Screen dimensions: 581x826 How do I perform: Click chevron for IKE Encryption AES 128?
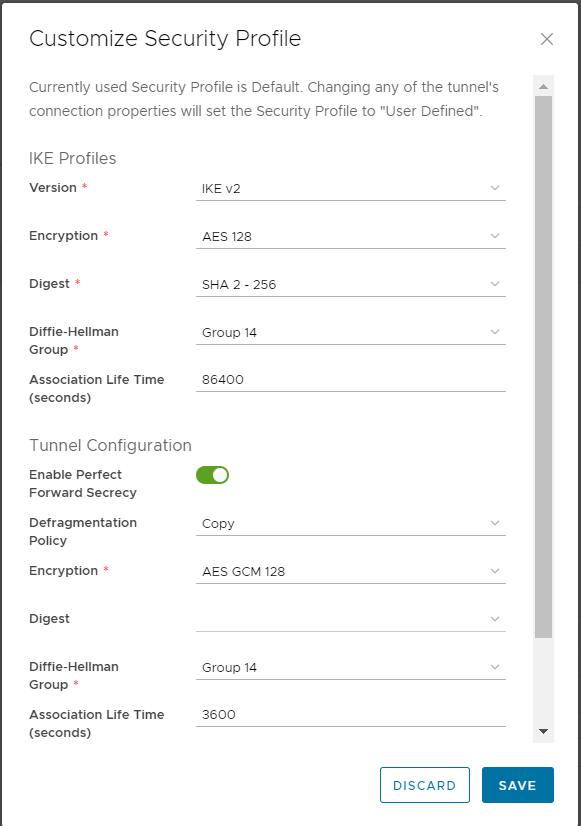point(495,236)
